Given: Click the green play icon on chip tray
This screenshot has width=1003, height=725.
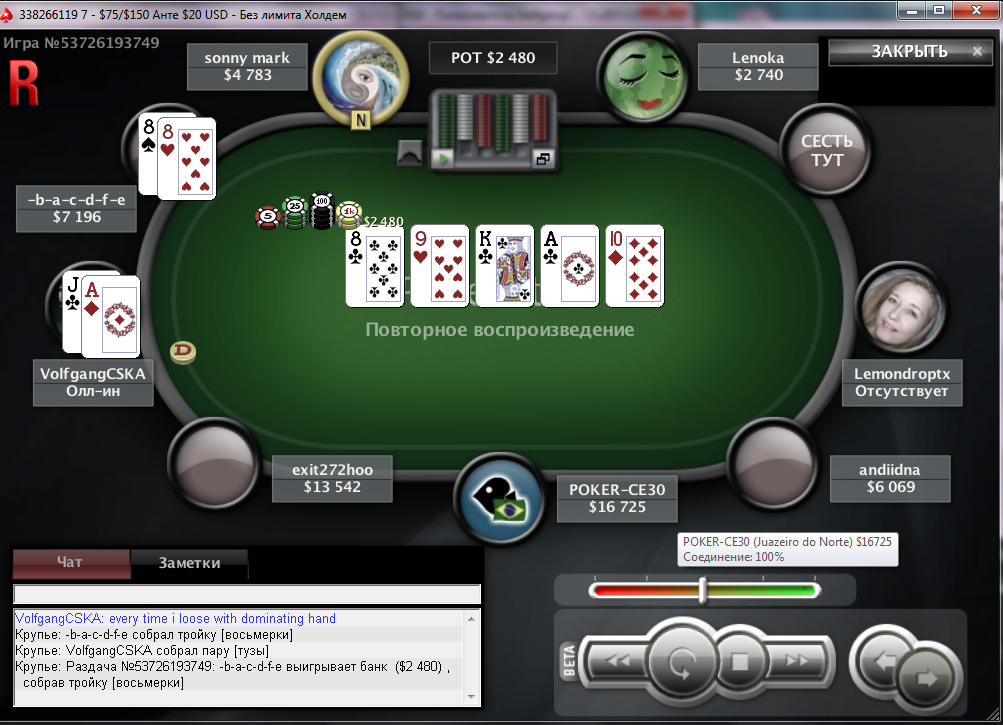Looking at the screenshot, I should [x=443, y=158].
